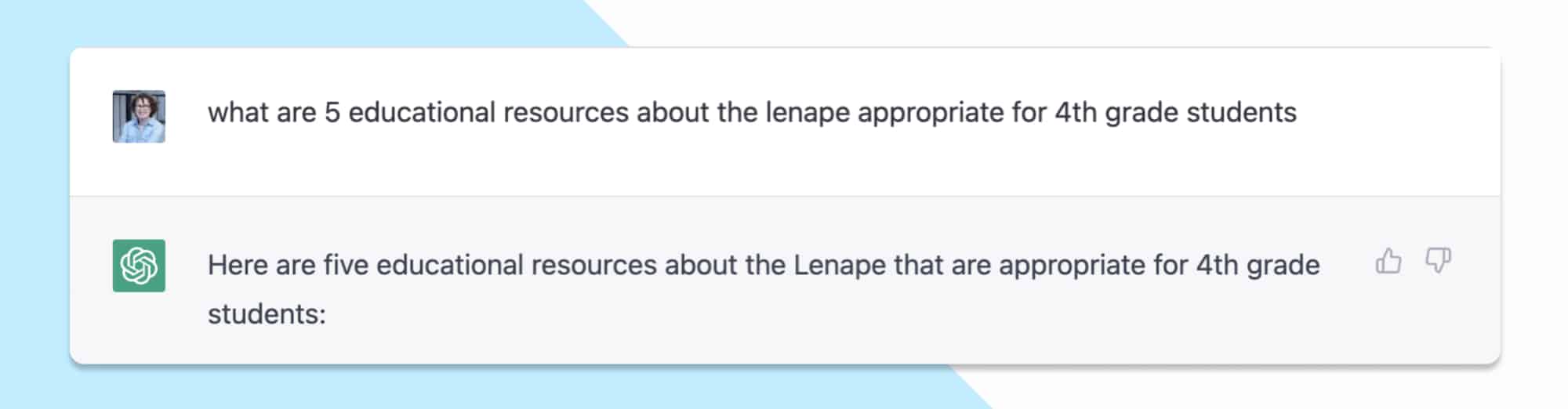The width and height of the screenshot is (1568, 409).
Task: Click "educational resources" in the assistant's reply
Action: (516, 266)
